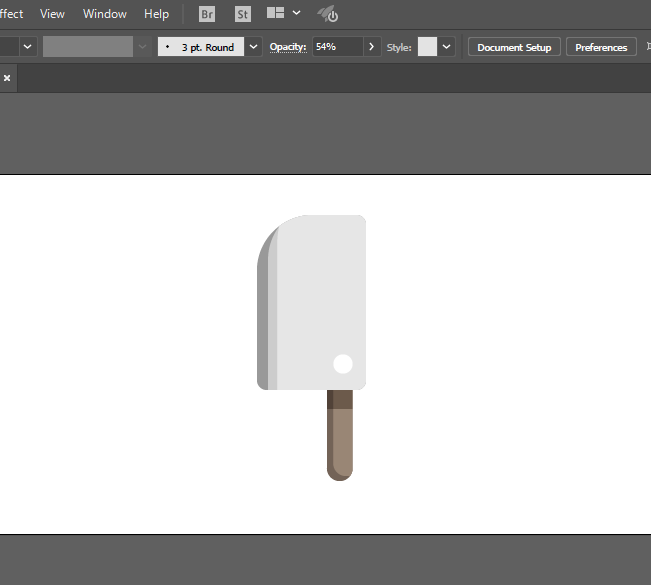Open the View menu
Viewport: 651px width, 585px height.
(x=52, y=14)
